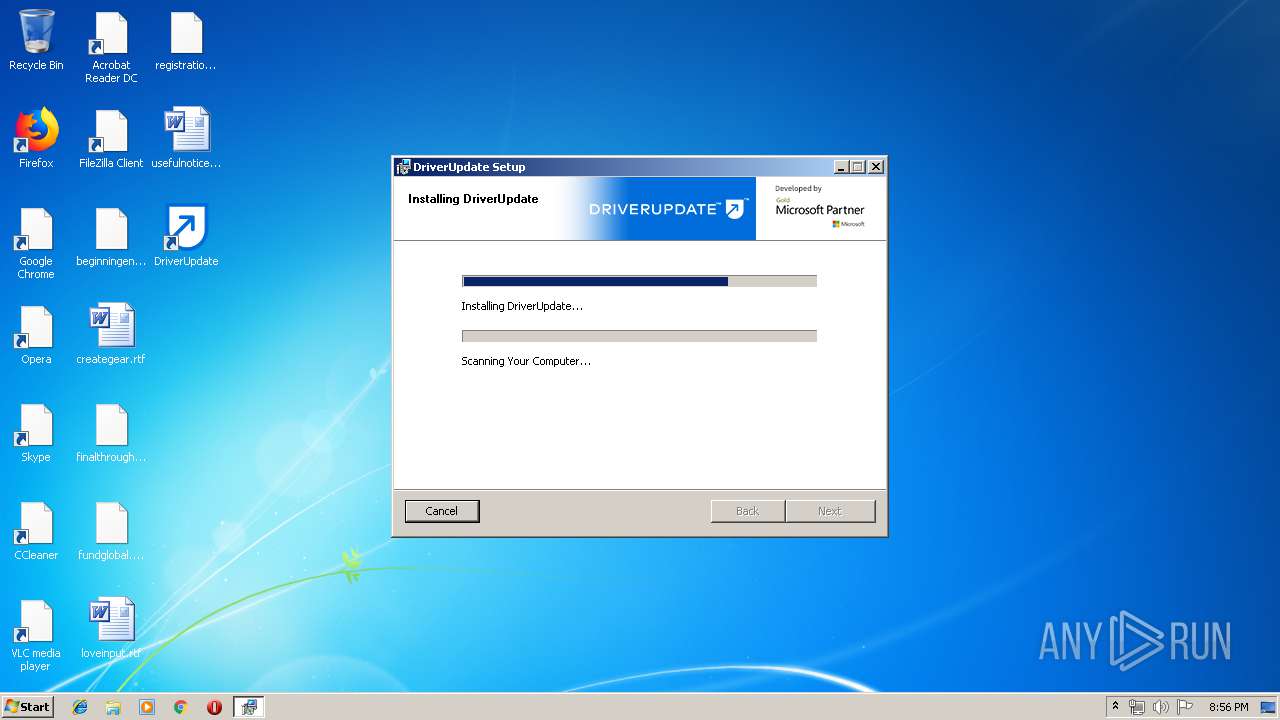The height and width of the screenshot is (720, 1280).
Task: Click the Microsoft Partner badge
Action: [x=820, y=207]
